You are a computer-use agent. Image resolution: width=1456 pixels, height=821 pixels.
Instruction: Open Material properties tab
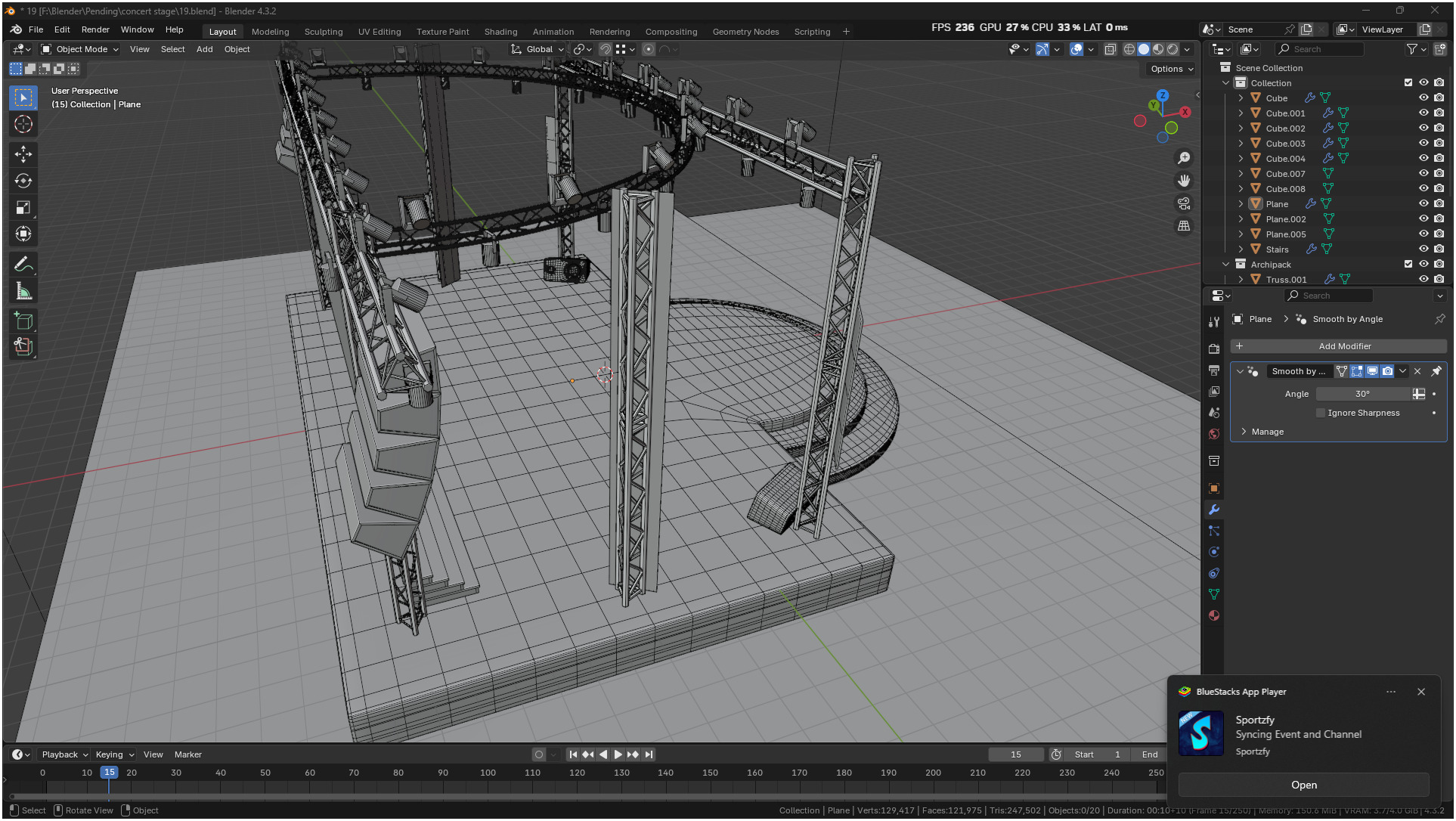click(1214, 615)
